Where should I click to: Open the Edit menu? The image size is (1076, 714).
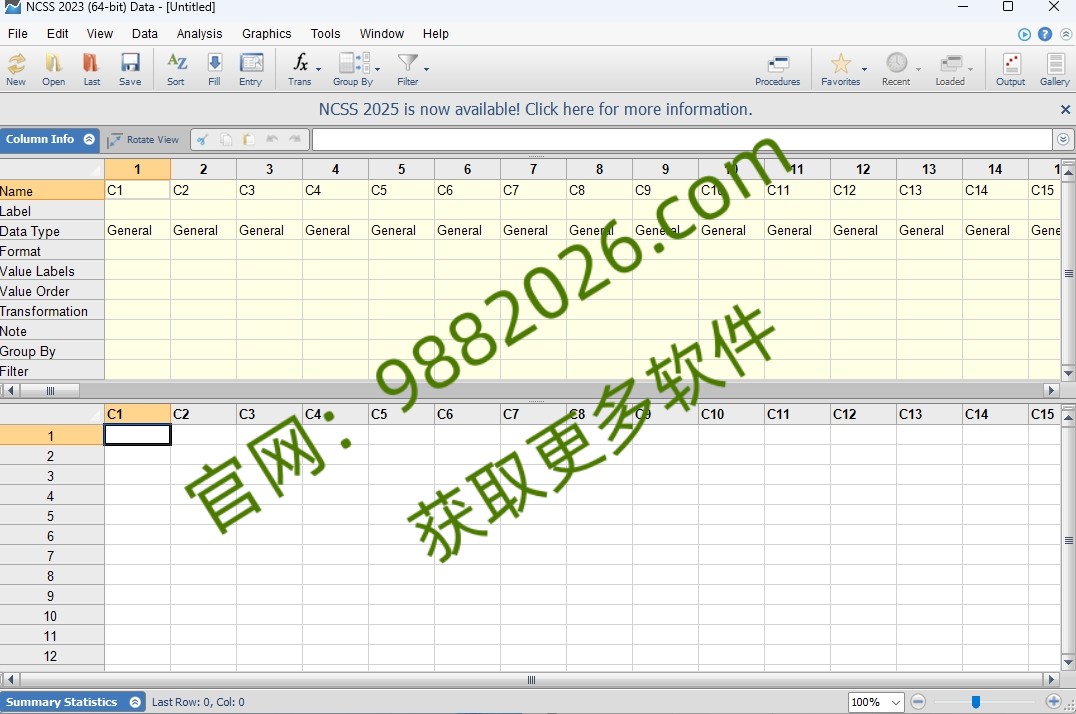click(x=58, y=34)
